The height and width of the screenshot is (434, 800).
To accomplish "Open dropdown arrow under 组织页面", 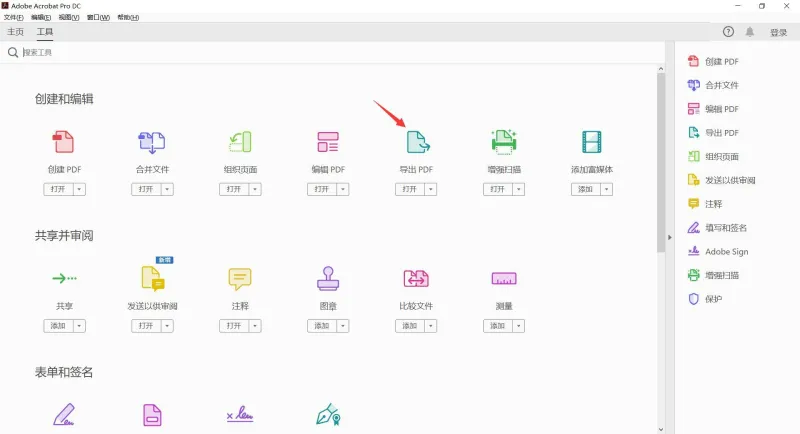I will pyautogui.click(x=255, y=189).
